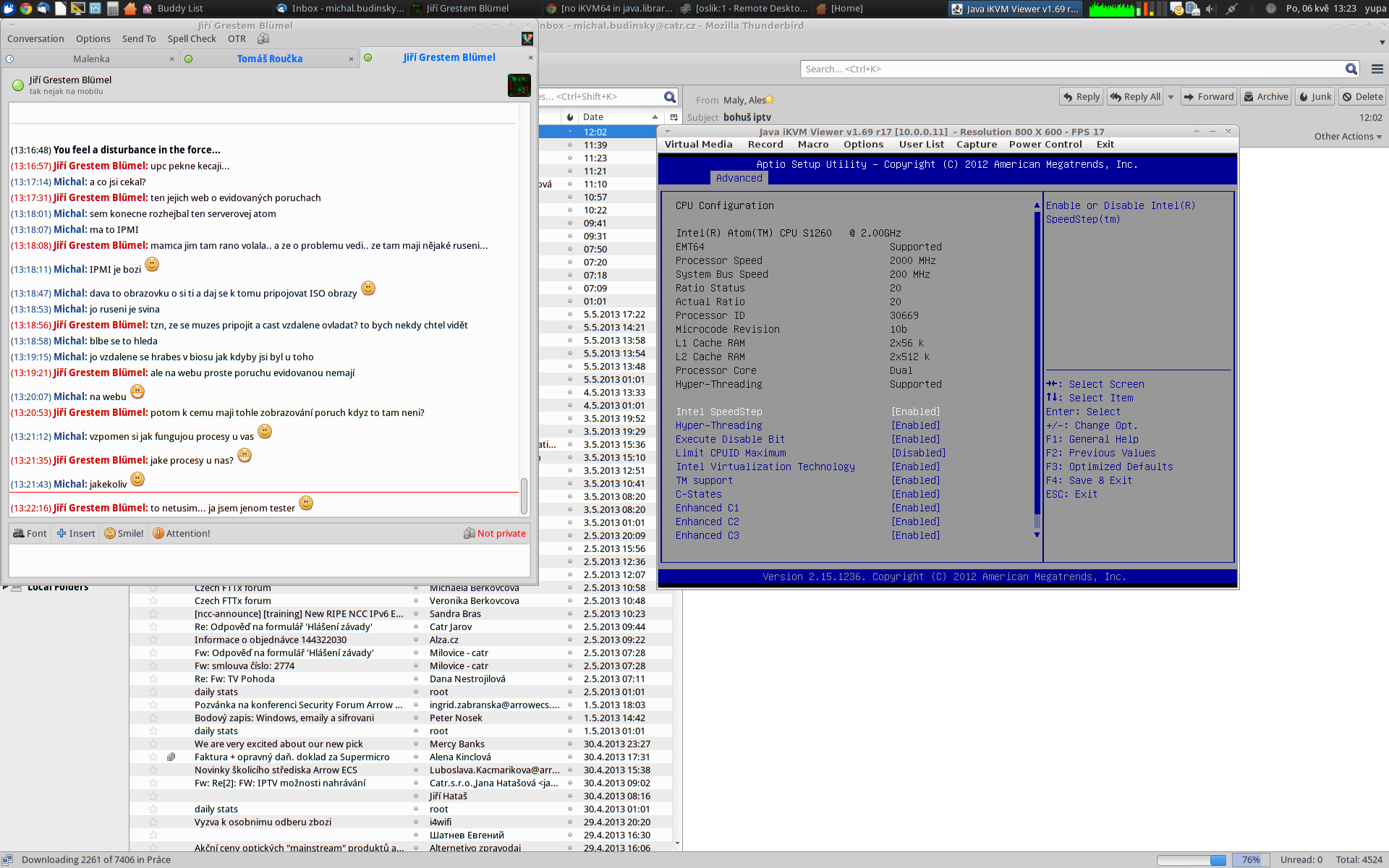Star the 'Vyzva k osobnimu odberu zbozi' message
Screen dimensions: 1389x868
pos(153,822)
